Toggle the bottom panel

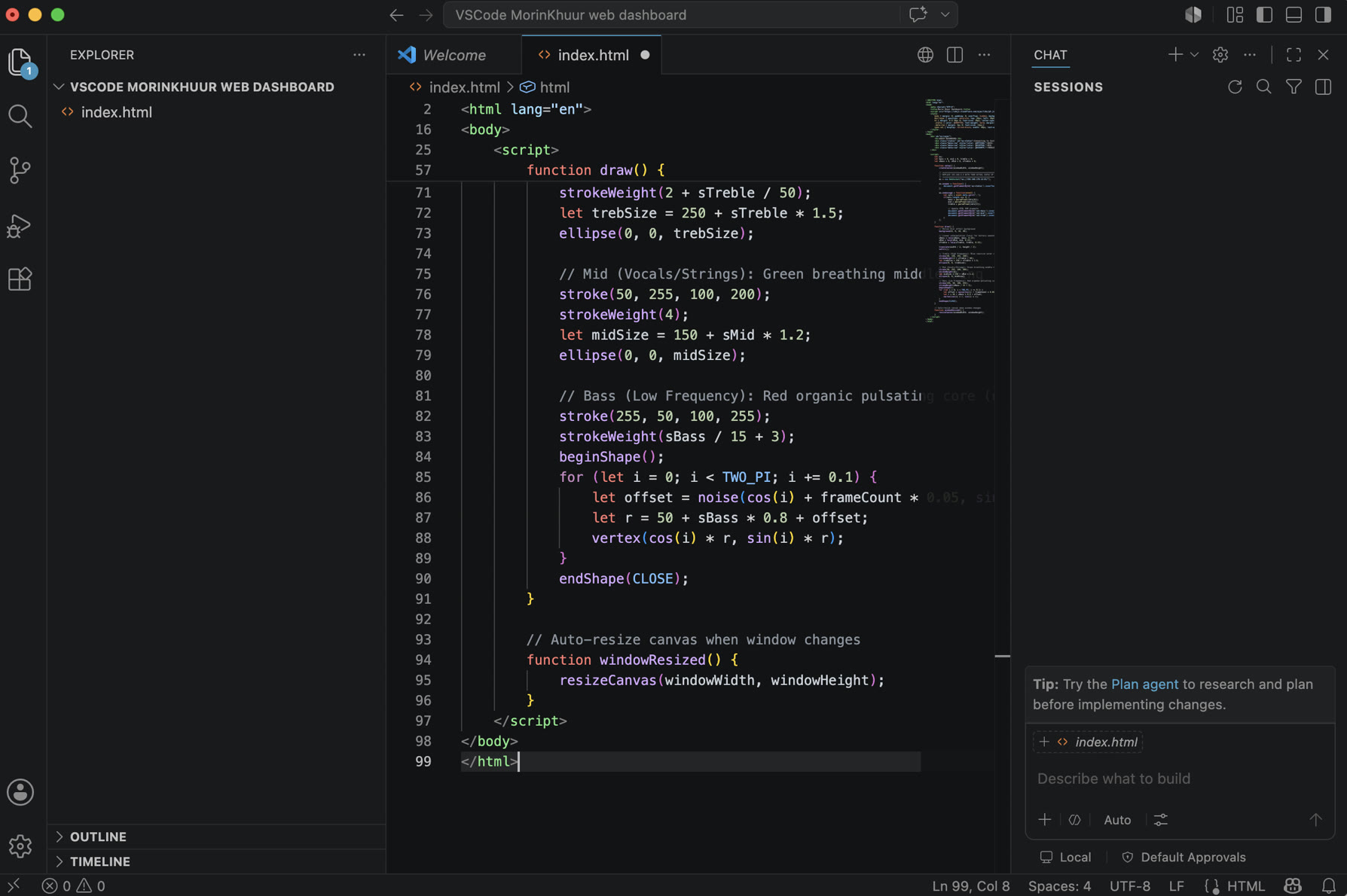(1294, 15)
